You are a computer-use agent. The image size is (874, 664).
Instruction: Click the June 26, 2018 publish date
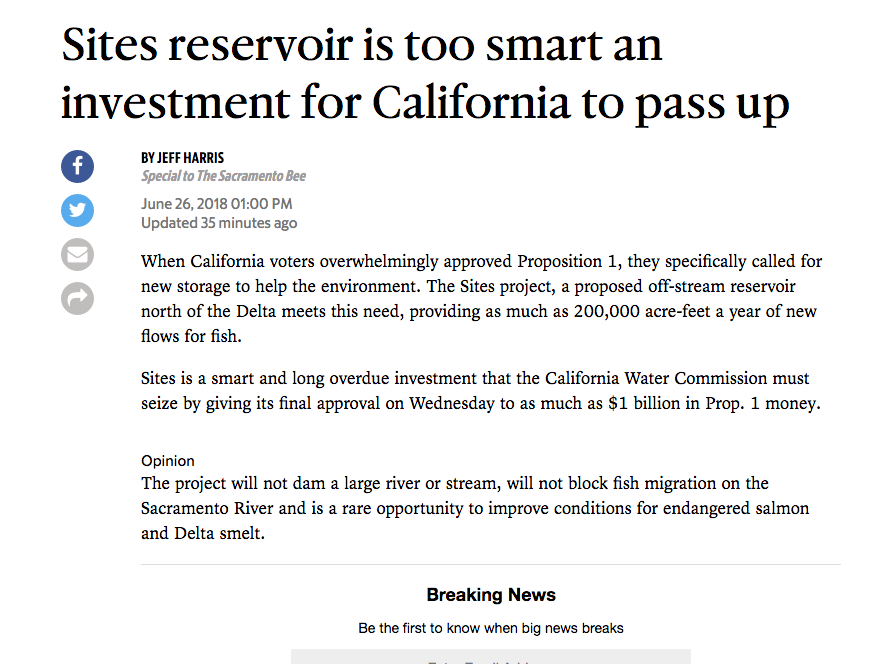(x=216, y=204)
